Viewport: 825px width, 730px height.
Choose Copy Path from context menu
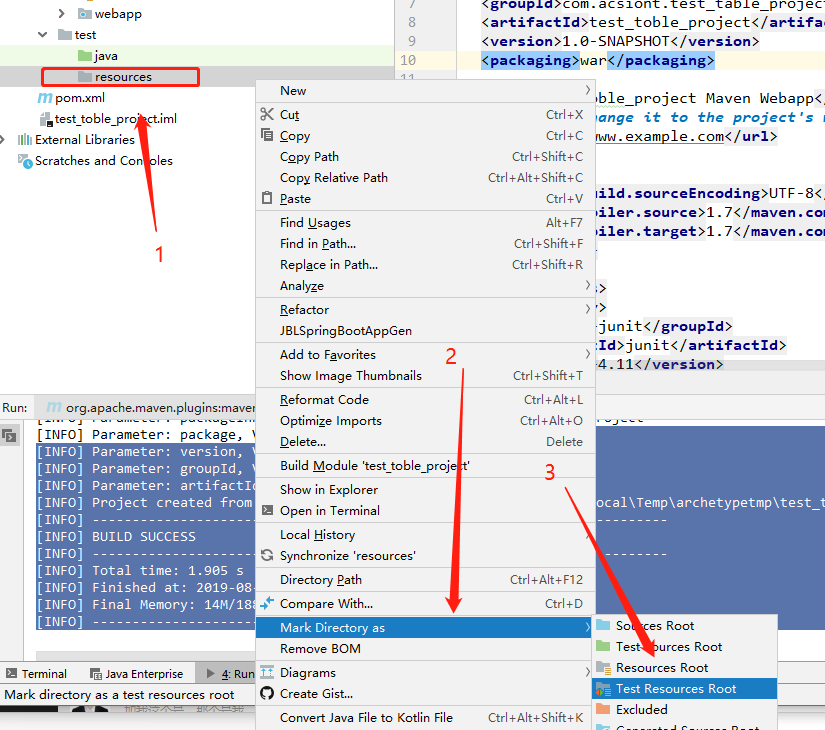tap(425, 157)
